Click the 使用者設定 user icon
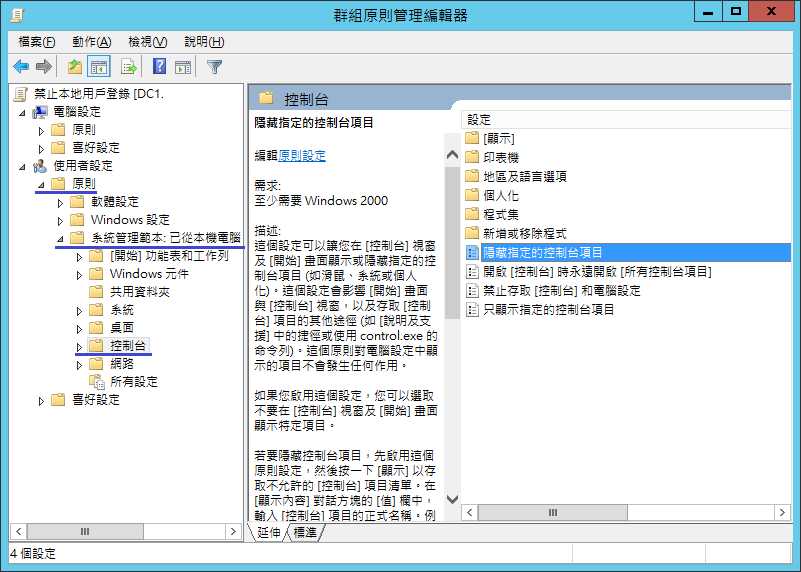 (40, 166)
